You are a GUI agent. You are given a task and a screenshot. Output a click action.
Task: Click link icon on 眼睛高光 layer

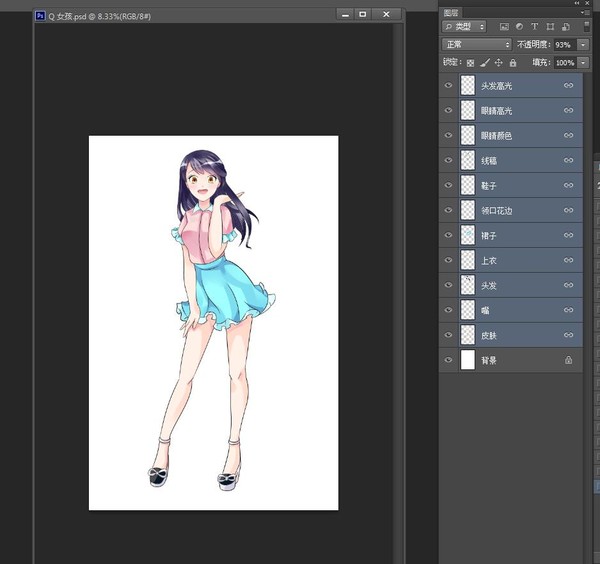coord(568,110)
